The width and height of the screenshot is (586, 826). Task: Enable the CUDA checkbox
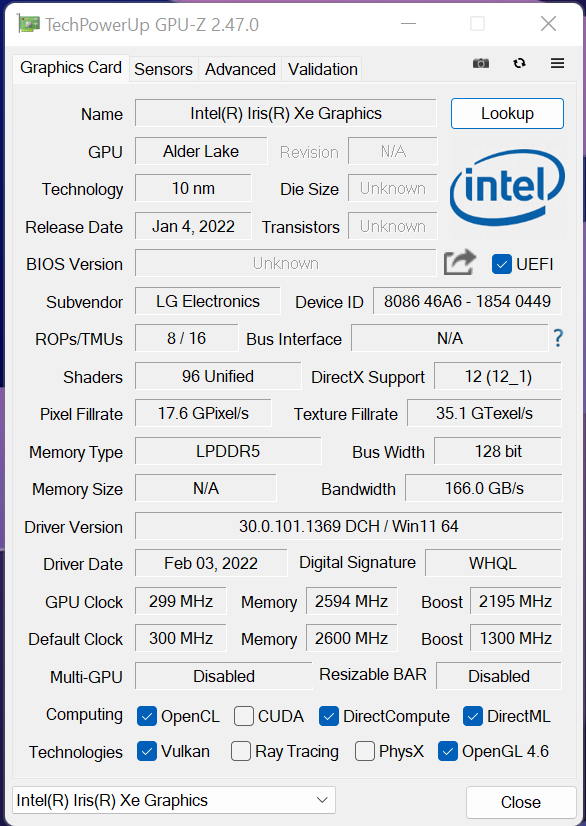click(x=244, y=716)
